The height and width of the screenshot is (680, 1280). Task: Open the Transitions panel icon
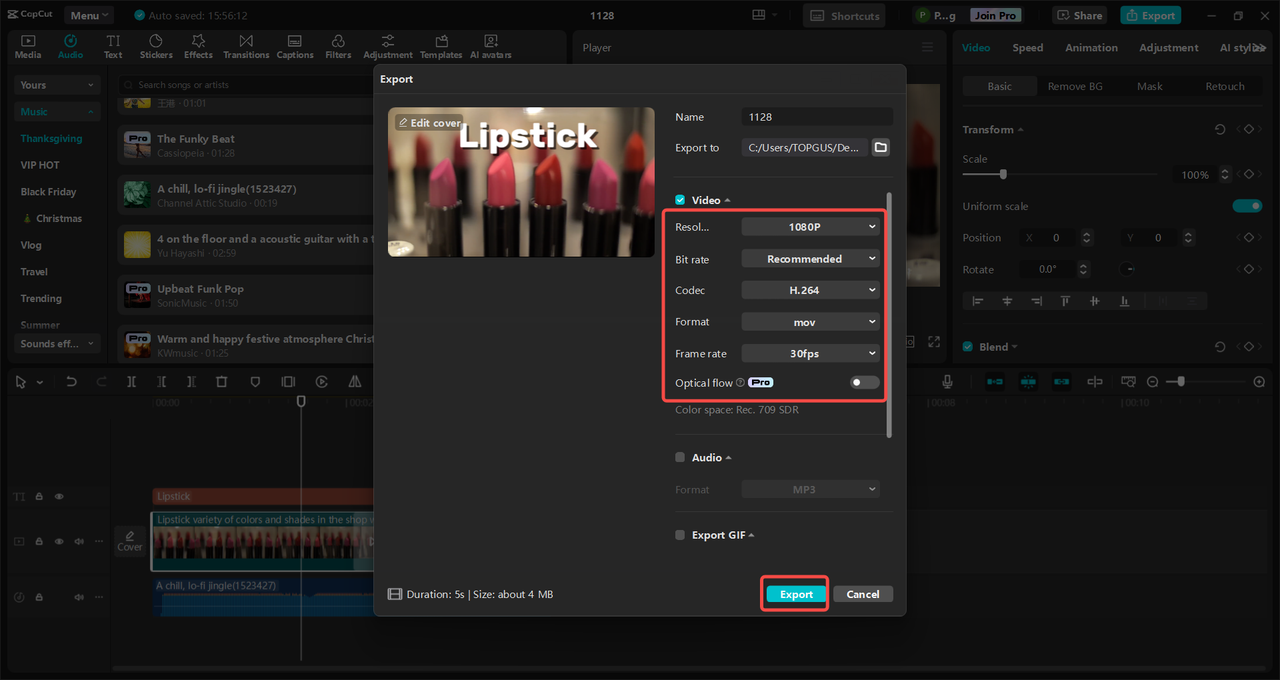pyautogui.click(x=246, y=46)
